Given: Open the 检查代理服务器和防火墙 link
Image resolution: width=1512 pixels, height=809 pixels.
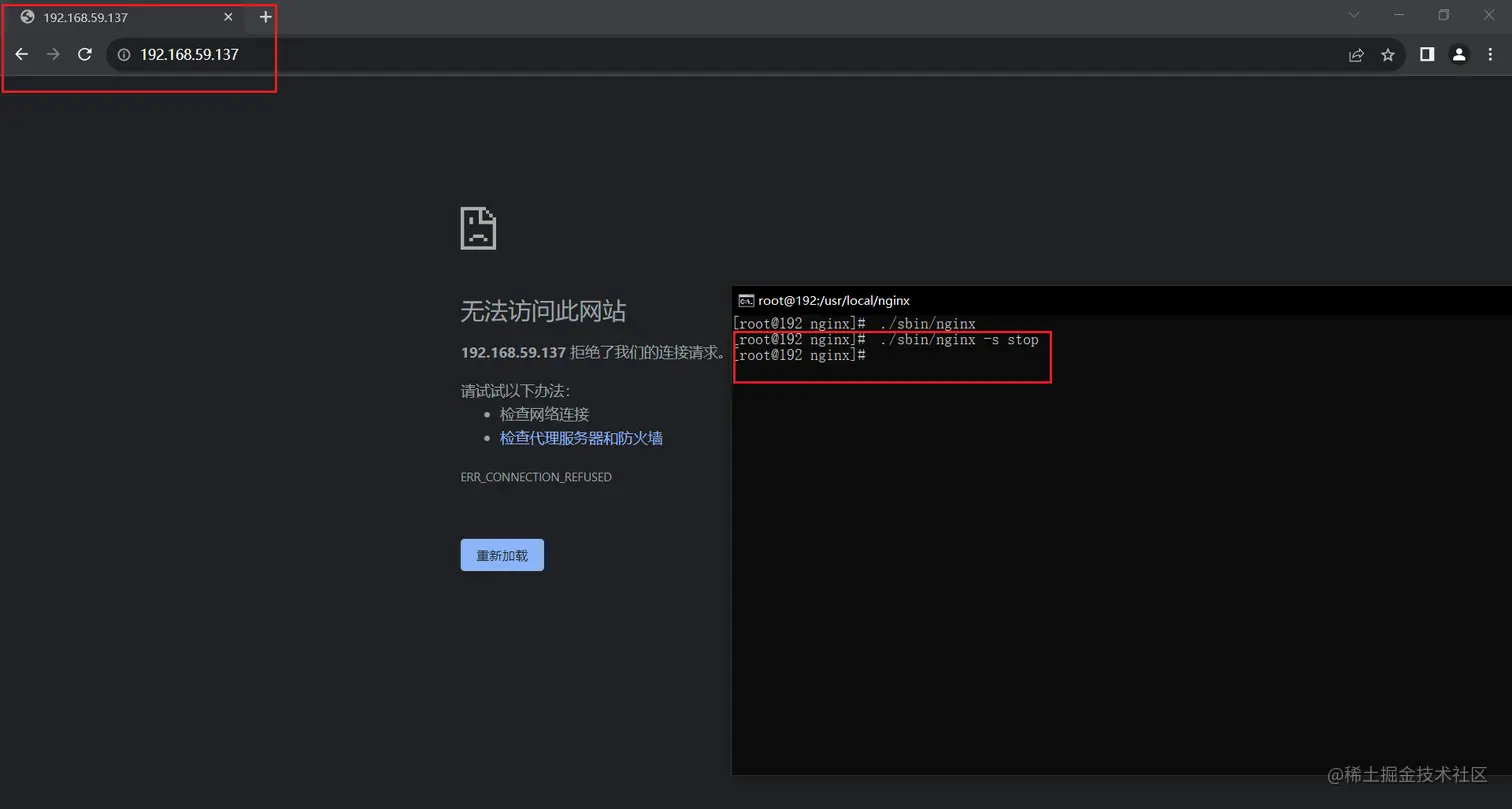Looking at the screenshot, I should point(580,438).
